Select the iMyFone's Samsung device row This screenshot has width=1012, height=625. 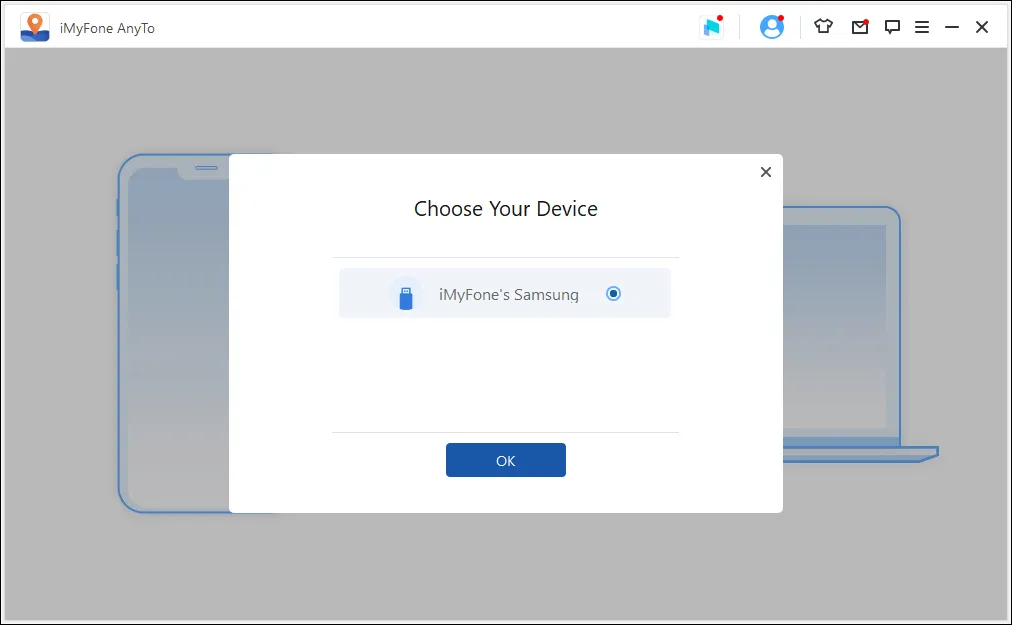(x=505, y=294)
